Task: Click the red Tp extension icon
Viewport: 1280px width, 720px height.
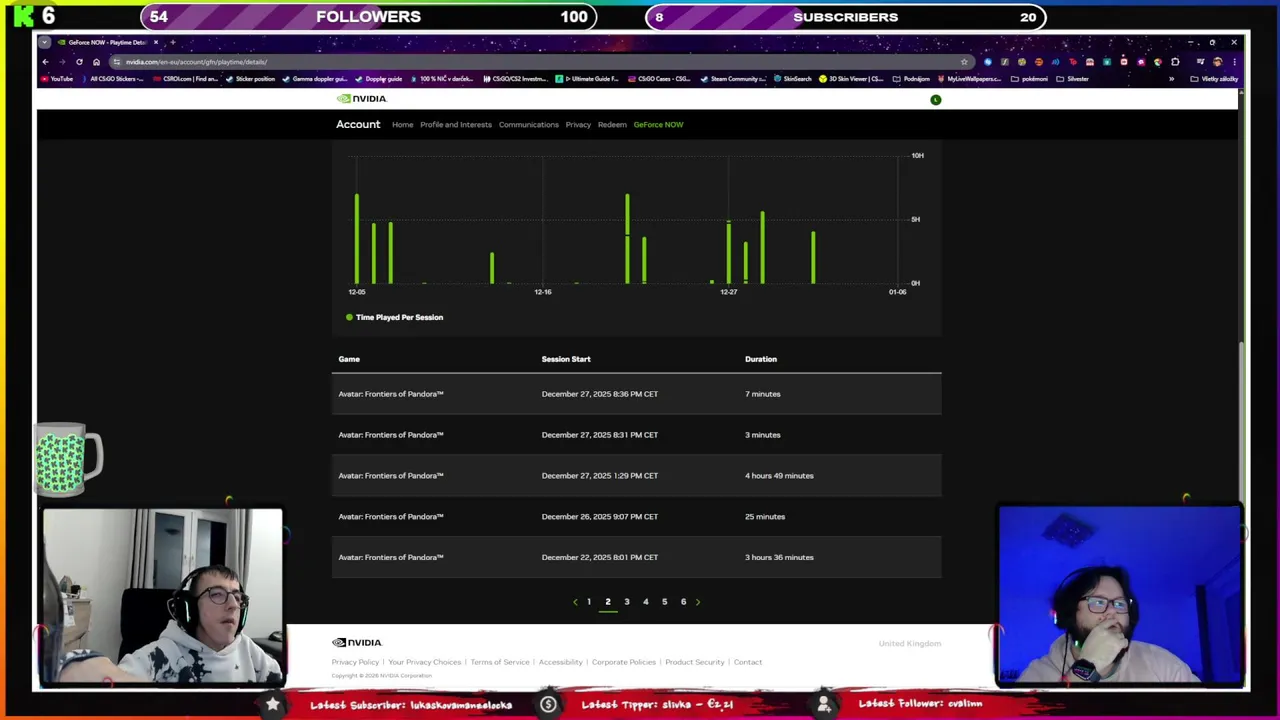Action: 1073,62
